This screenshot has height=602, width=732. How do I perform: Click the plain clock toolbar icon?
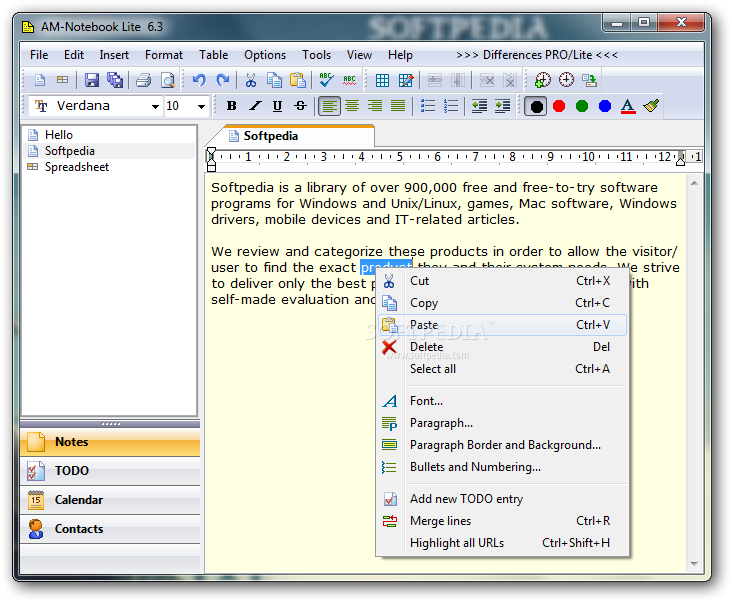point(566,80)
